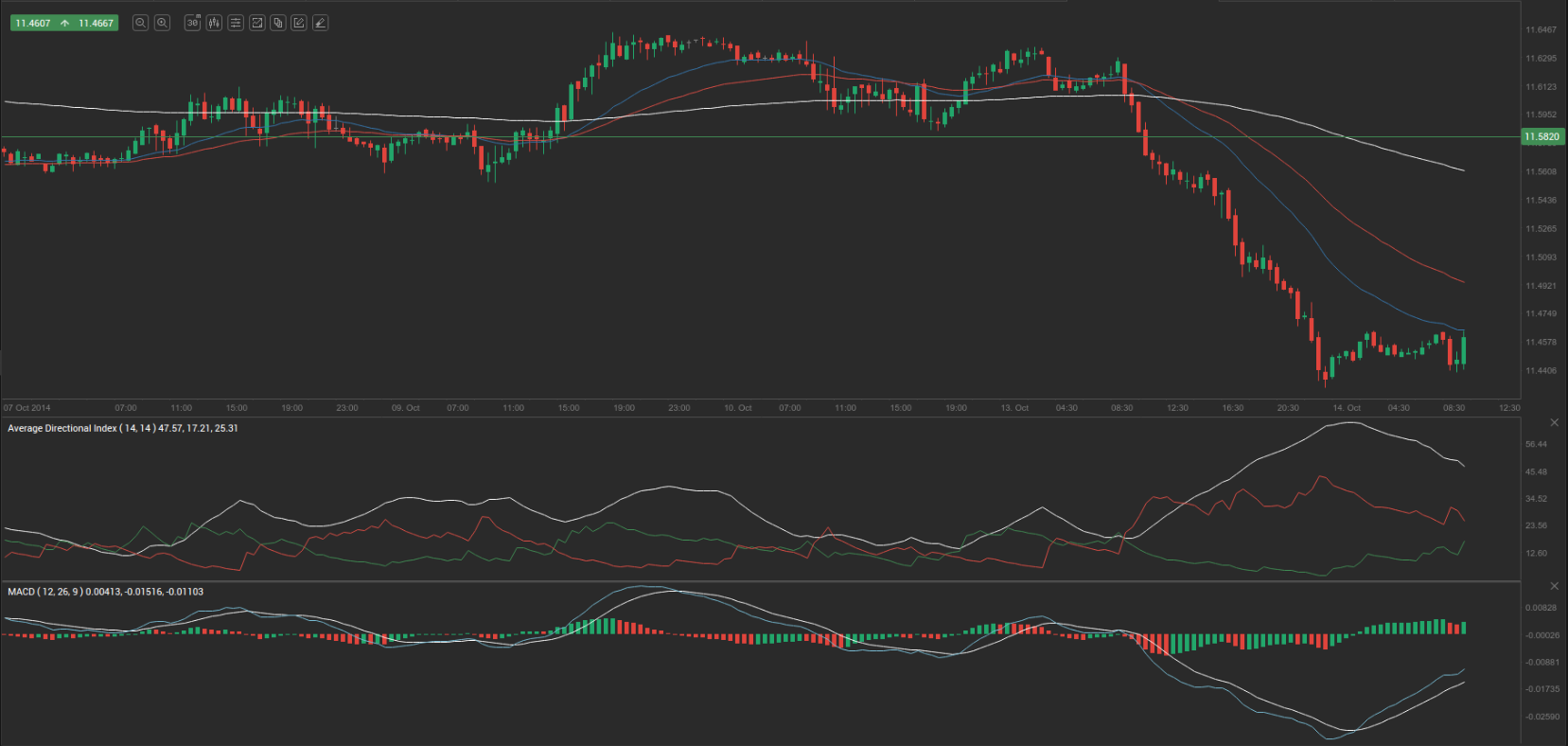Select the edit drawing pencil icon
The height and width of the screenshot is (746, 1568).
pyautogui.click(x=299, y=23)
